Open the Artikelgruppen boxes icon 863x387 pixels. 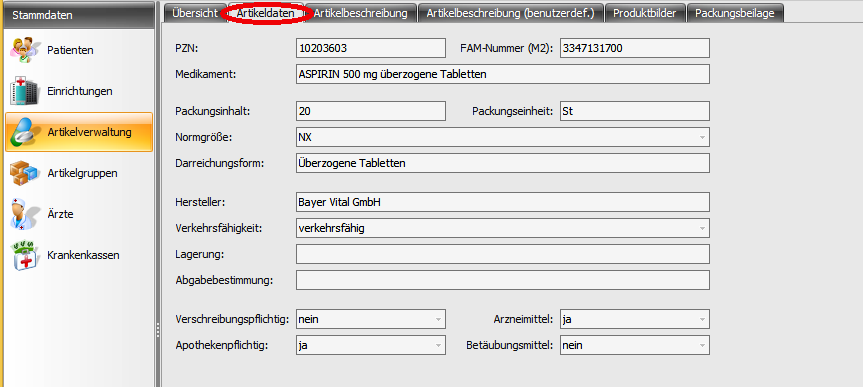click(25, 173)
